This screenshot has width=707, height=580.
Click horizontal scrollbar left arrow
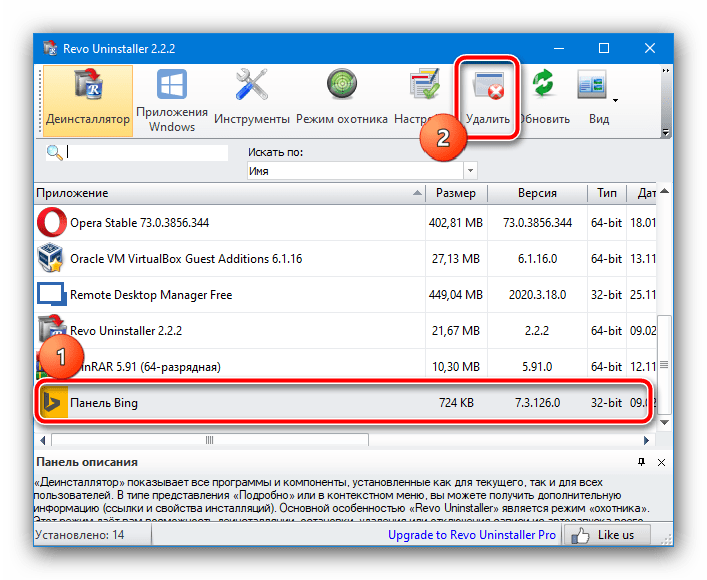(42, 440)
